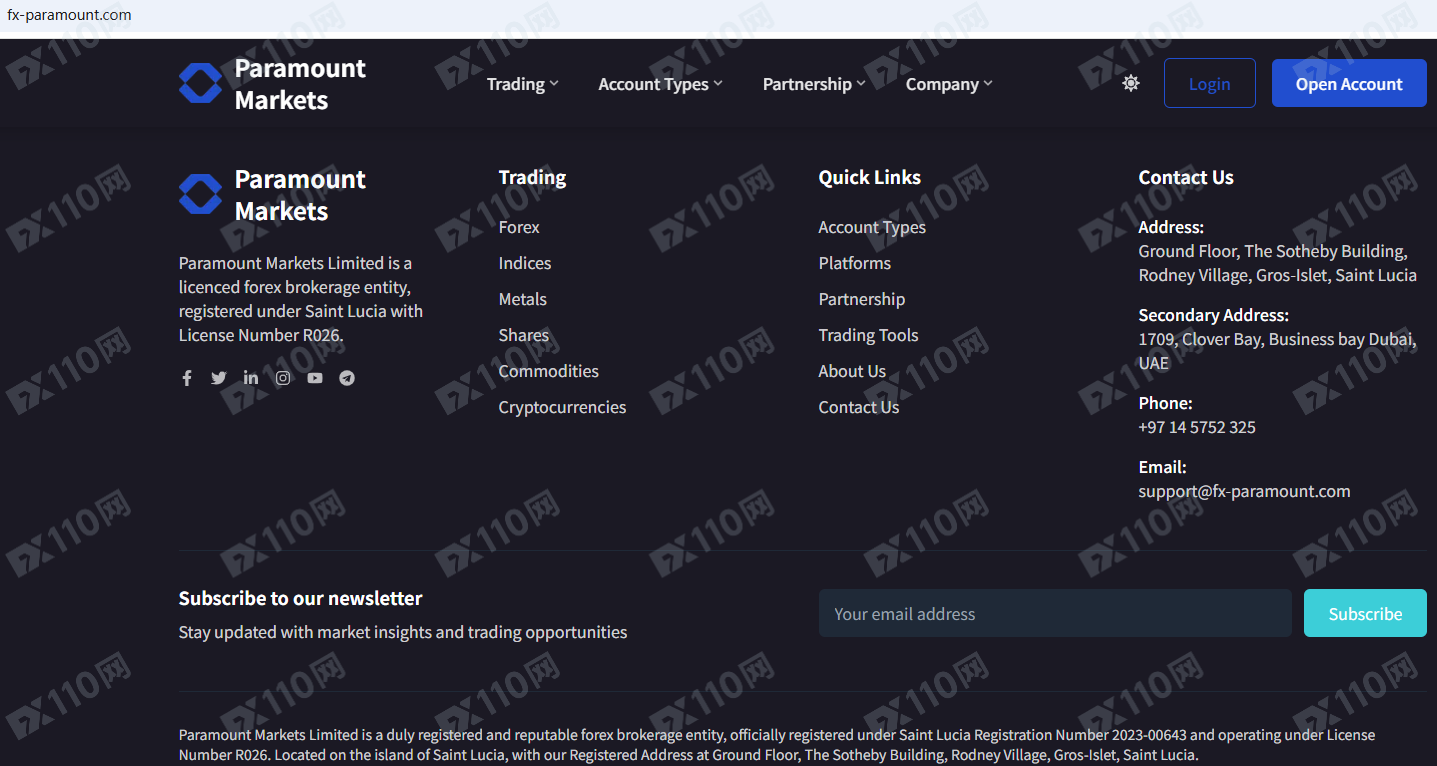1437x766 pixels.
Task: Open Contact Us under Quick Links
Action: (x=859, y=407)
